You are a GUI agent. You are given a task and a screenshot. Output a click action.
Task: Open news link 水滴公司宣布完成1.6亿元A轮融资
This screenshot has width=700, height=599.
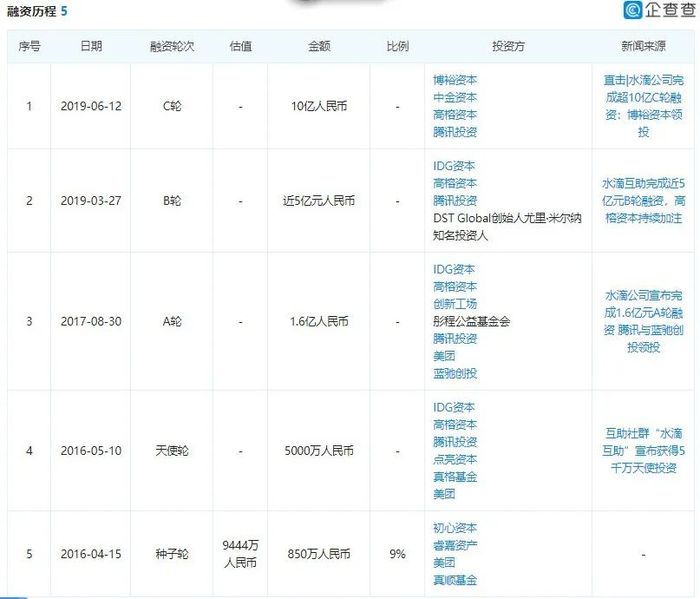pyautogui.click(x=643, y=322)
